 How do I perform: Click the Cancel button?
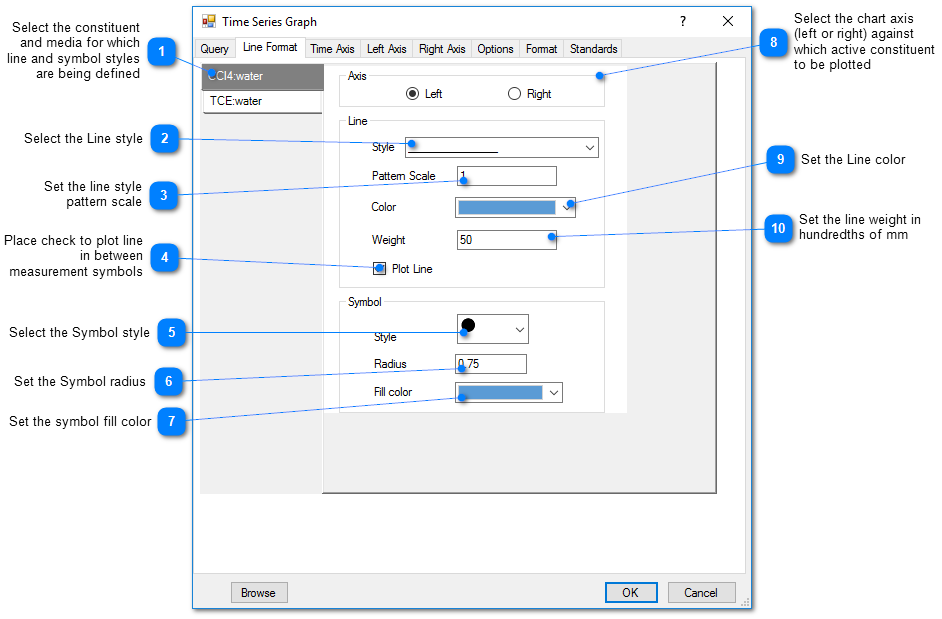point(701,593)
